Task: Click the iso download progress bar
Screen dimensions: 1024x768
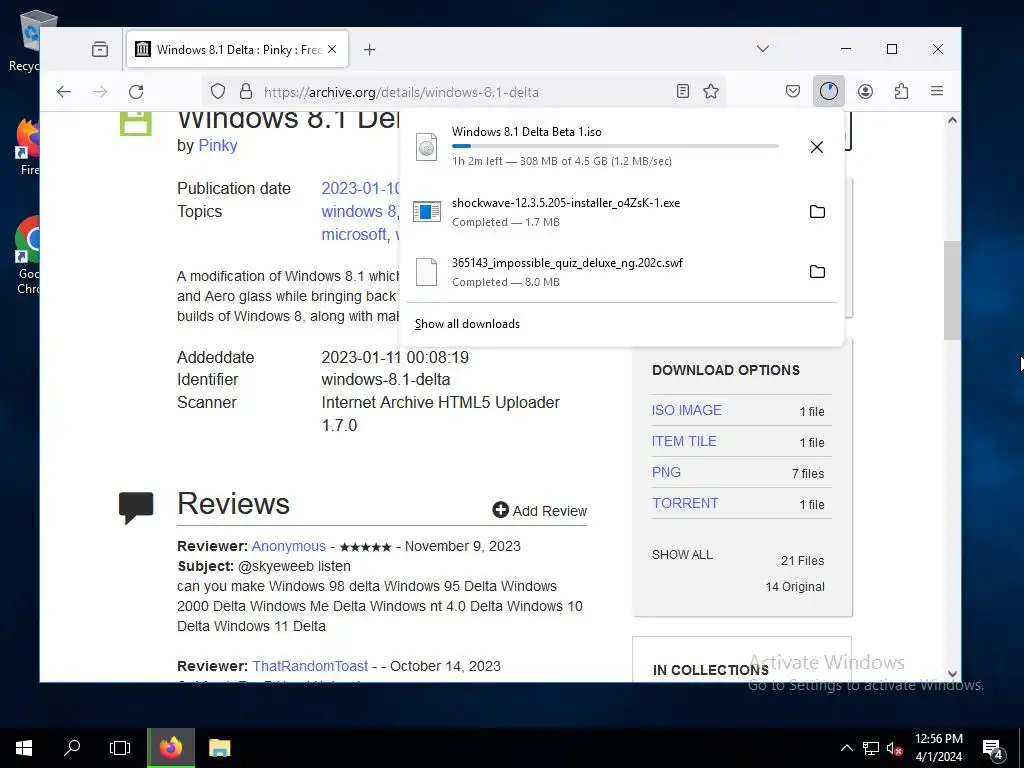Action: (x=615, y=146)
